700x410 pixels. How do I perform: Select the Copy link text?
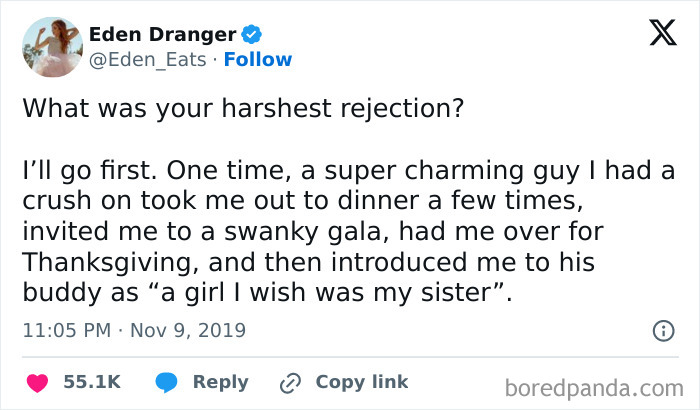(361, 382)
